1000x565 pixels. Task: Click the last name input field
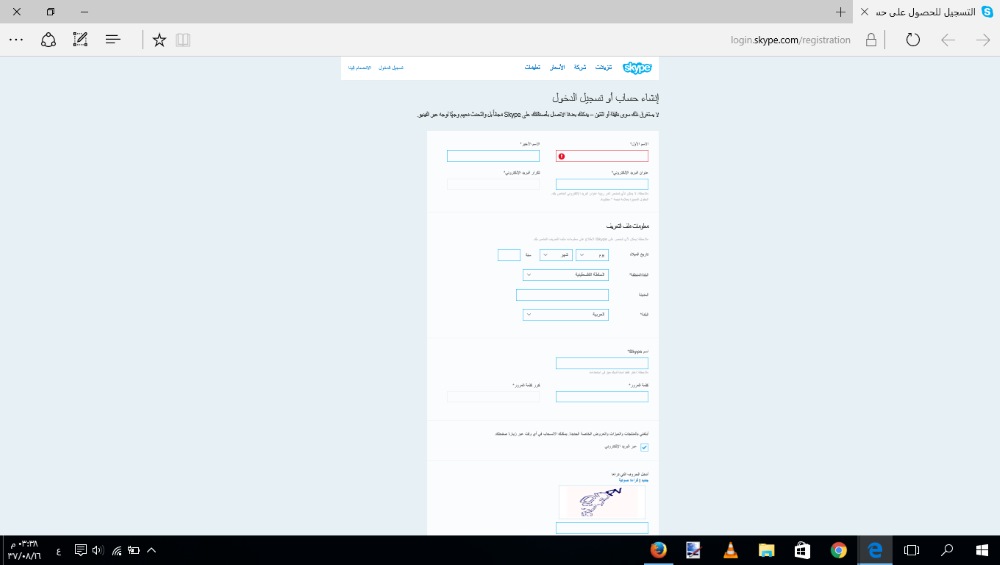493,156
